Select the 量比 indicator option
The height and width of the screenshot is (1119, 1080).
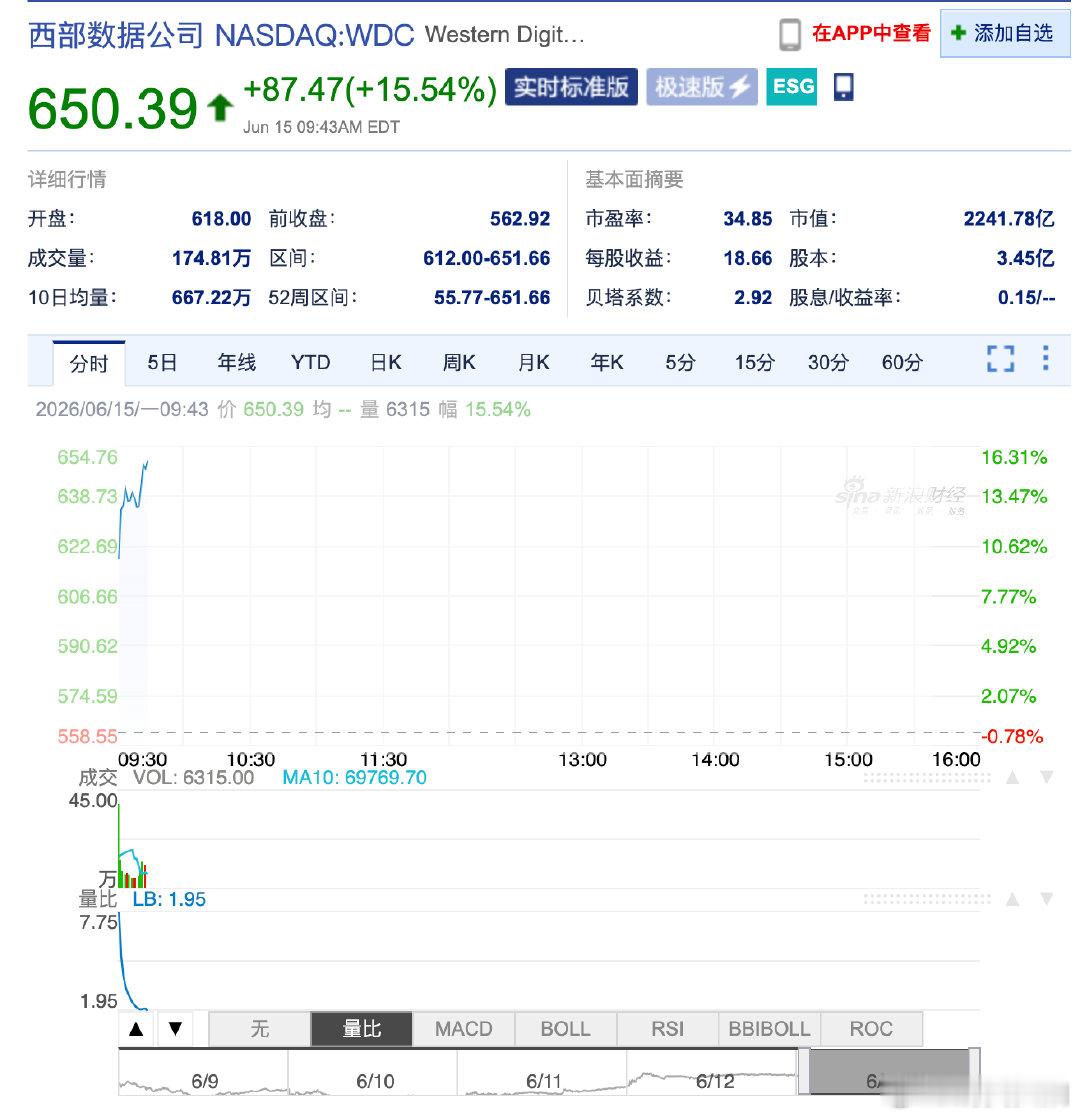362,1029
